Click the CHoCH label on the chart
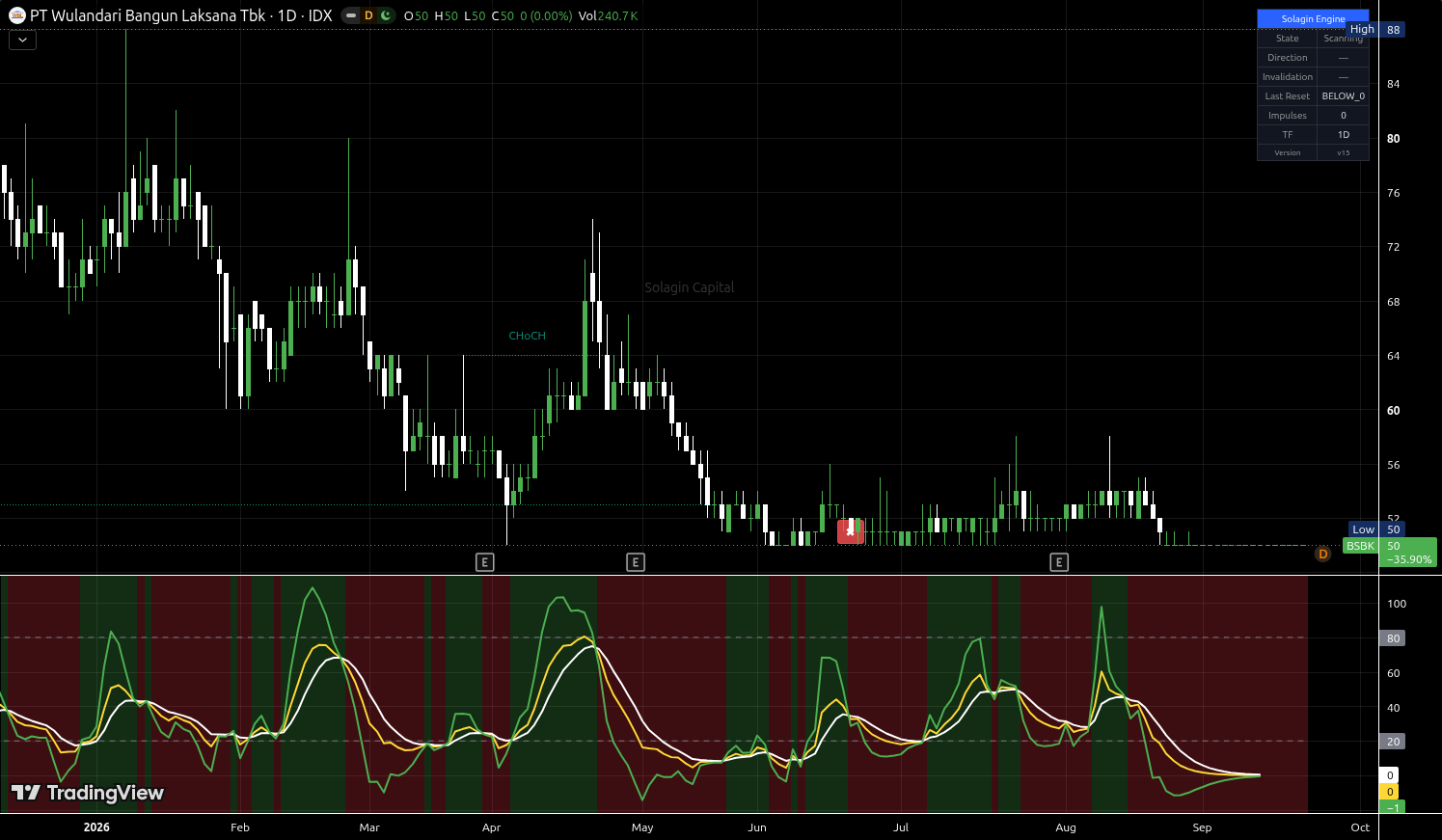The image size is (1442, 840). point(528,336)
